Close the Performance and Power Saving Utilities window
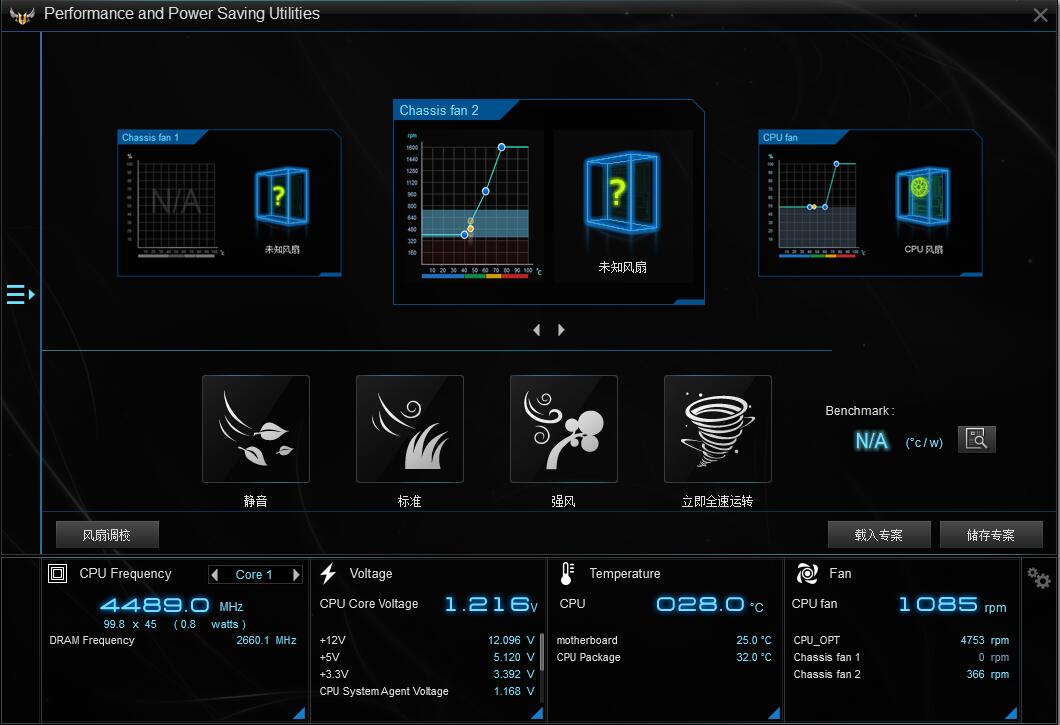Image resolution: width=1060 pixels, height=725 pixels. (x=1040, y=15)
